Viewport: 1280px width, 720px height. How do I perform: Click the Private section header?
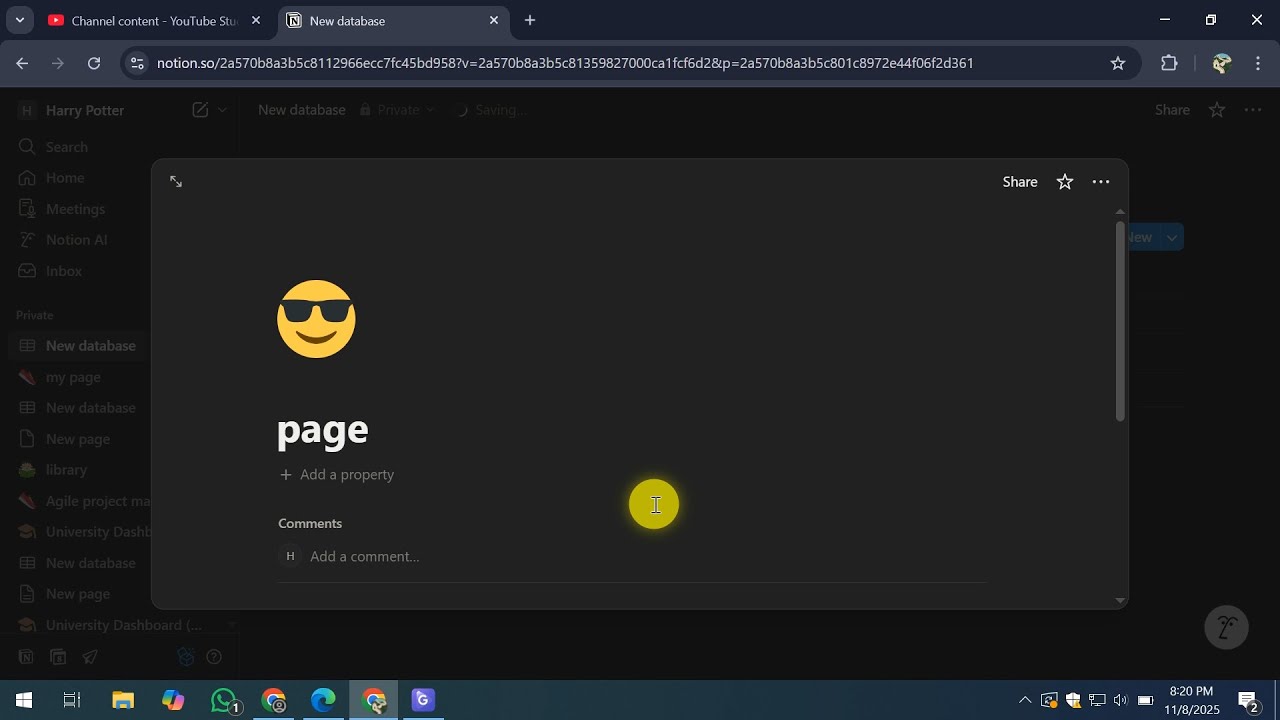tap(35, 315)
